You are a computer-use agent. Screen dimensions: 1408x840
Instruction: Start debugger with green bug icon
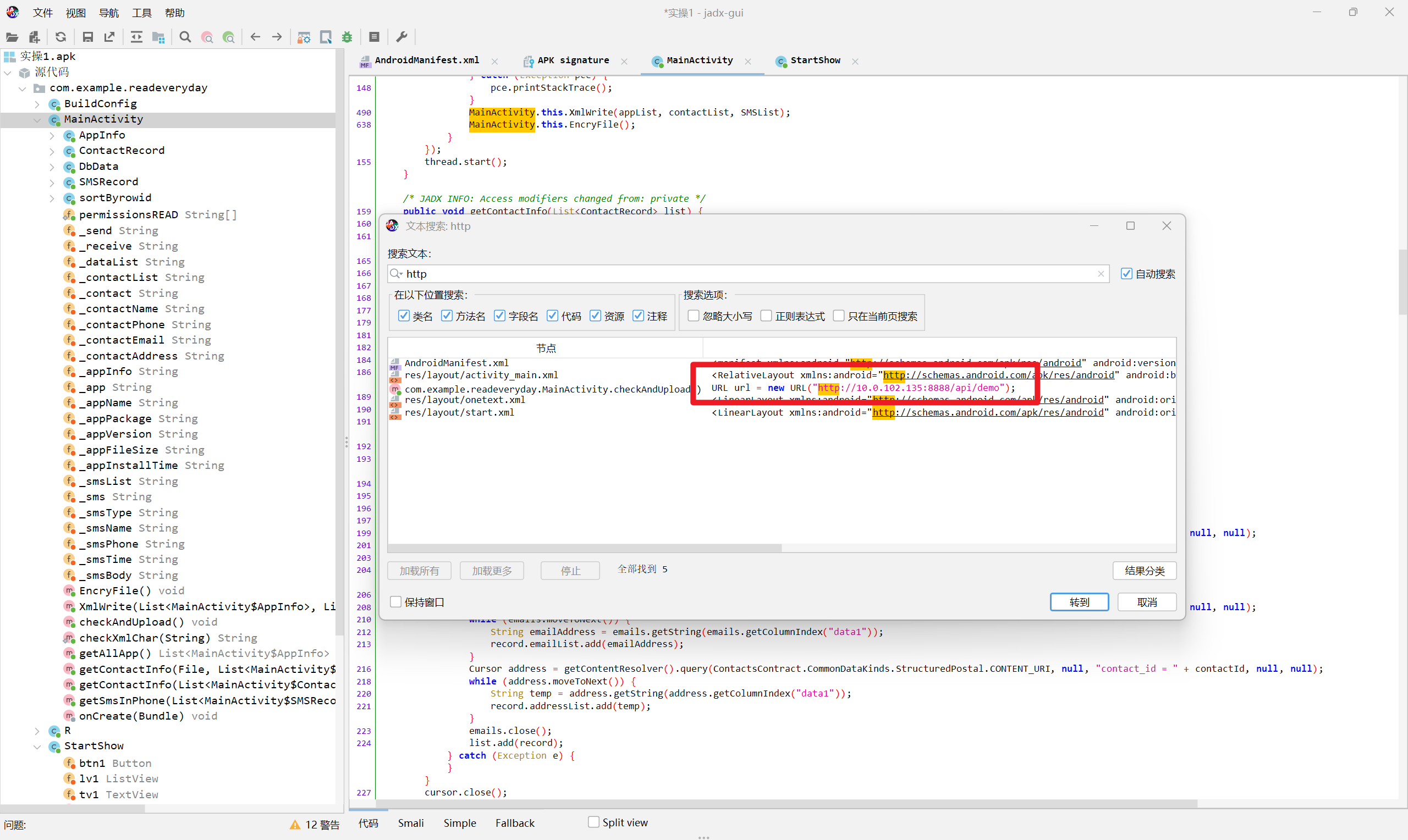coord(347,37)
